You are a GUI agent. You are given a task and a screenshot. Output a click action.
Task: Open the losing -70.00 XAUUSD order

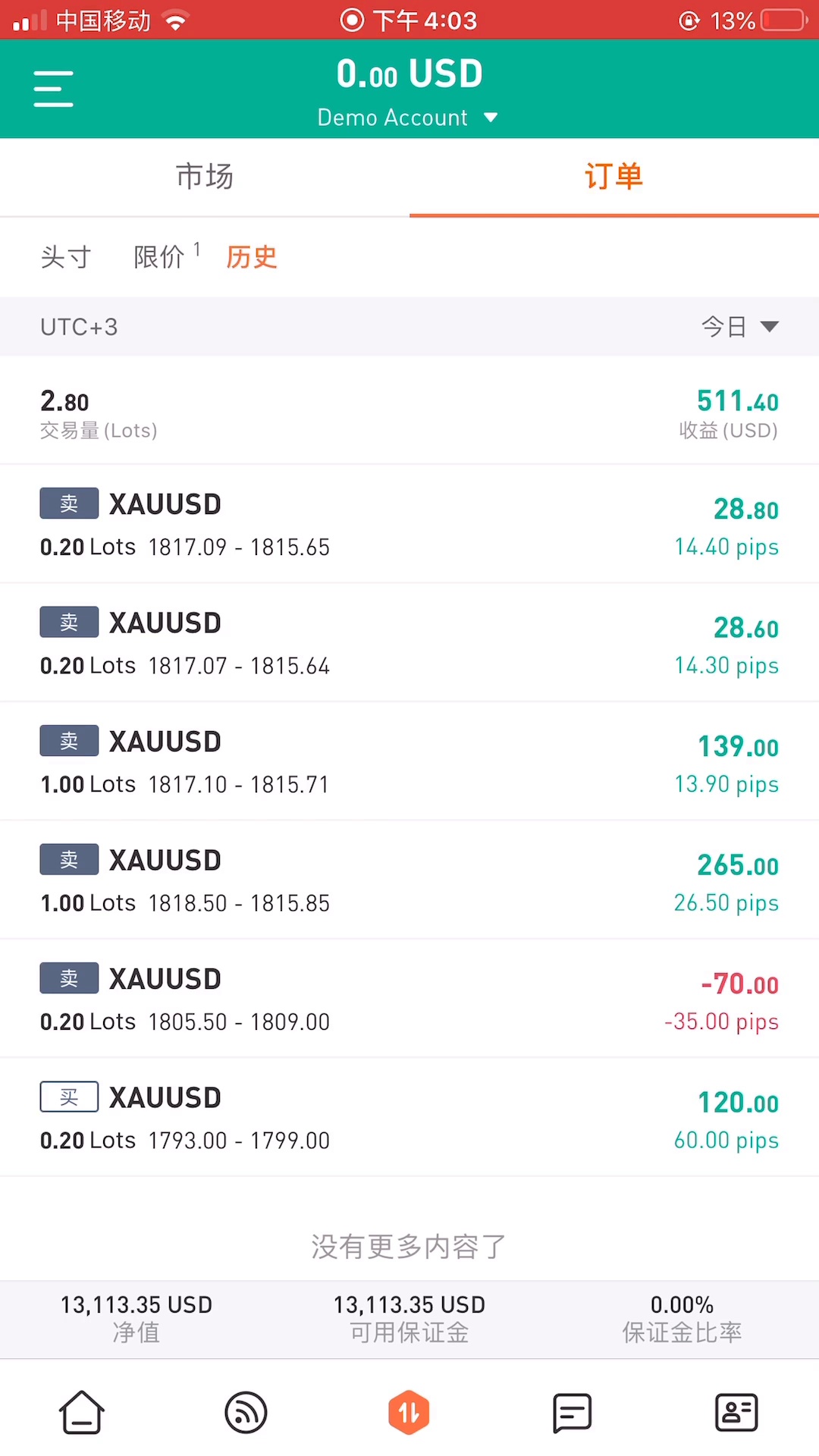[x=409, y=999]
